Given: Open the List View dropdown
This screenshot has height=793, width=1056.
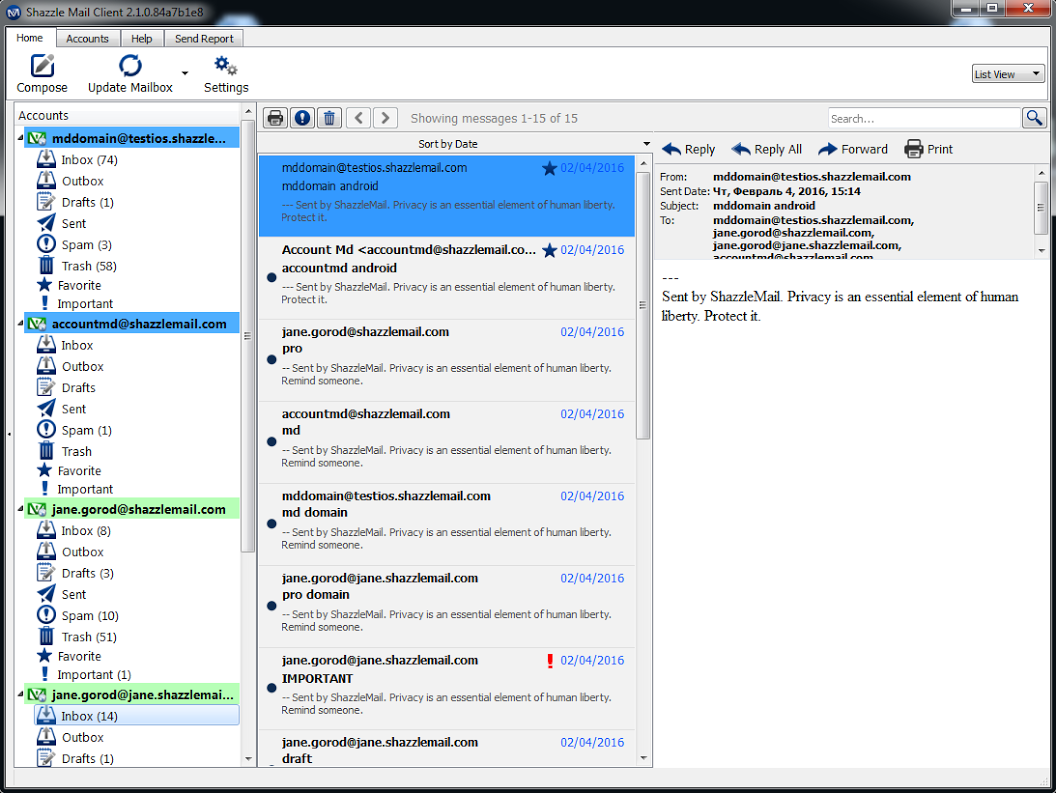Looking at the screenshot, I should click(1008, 74).
